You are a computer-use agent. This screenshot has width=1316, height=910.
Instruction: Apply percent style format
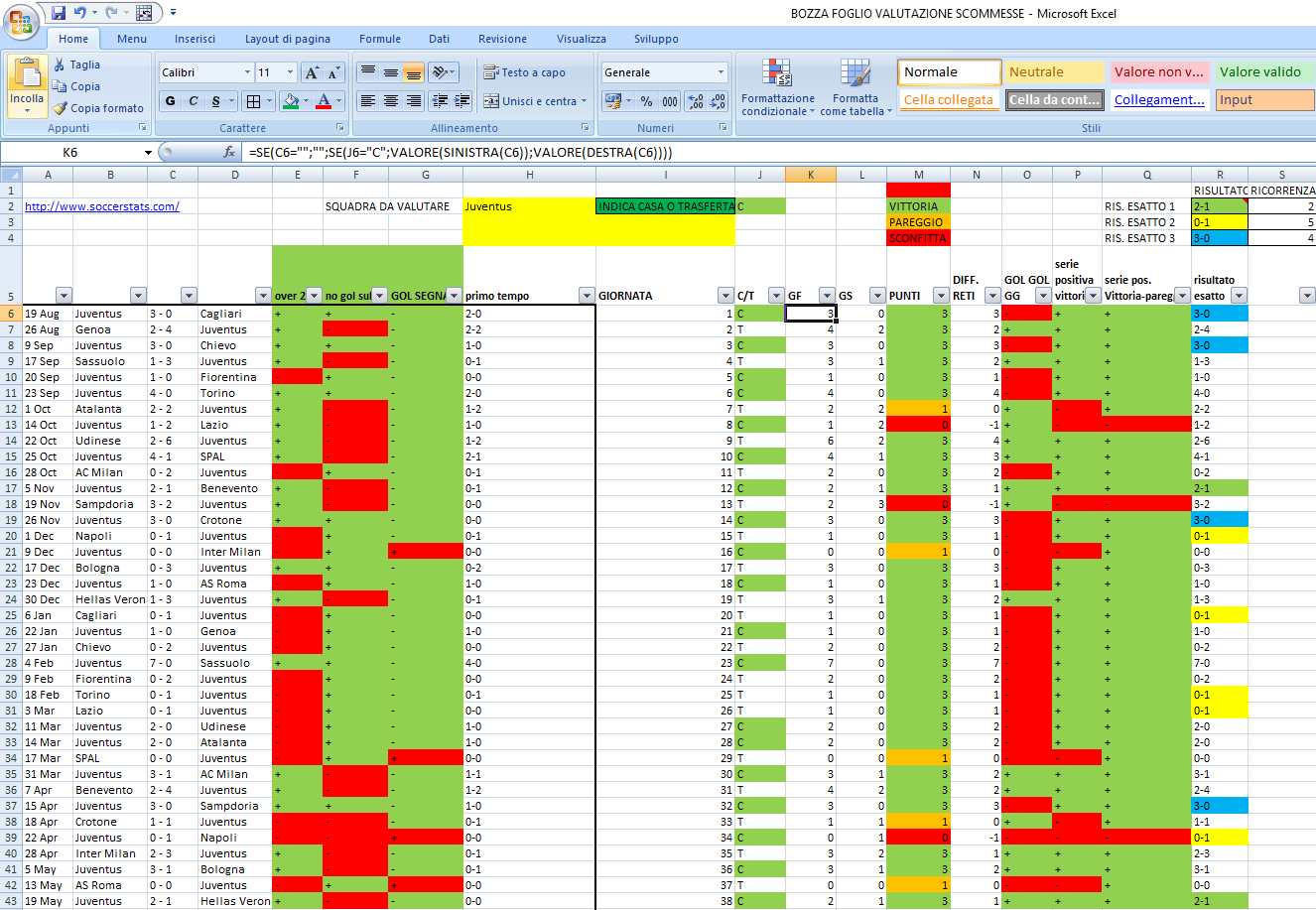646,101
